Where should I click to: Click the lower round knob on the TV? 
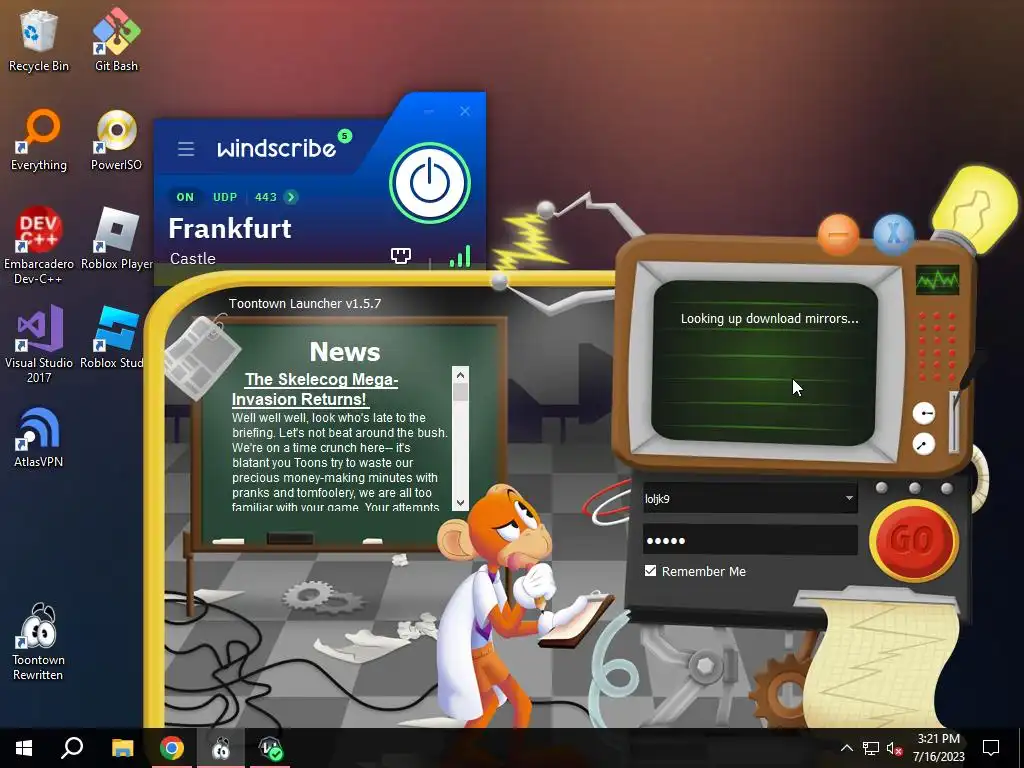(923, 445)
